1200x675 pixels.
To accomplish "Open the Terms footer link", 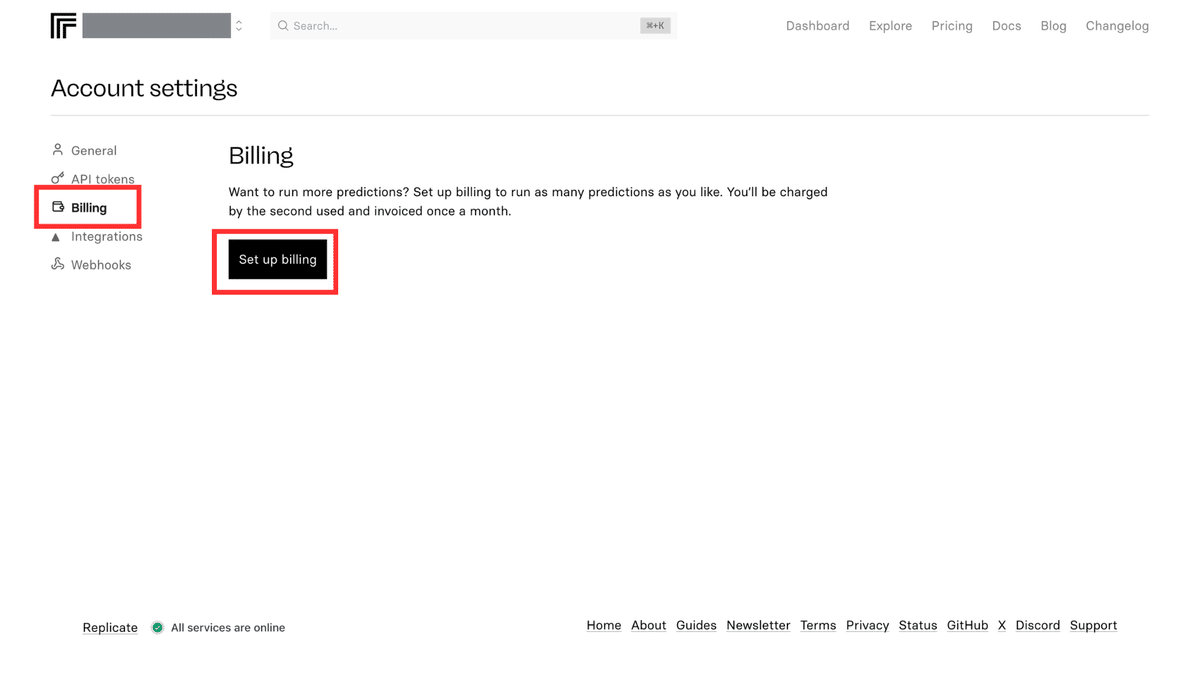I will point(818,625).
